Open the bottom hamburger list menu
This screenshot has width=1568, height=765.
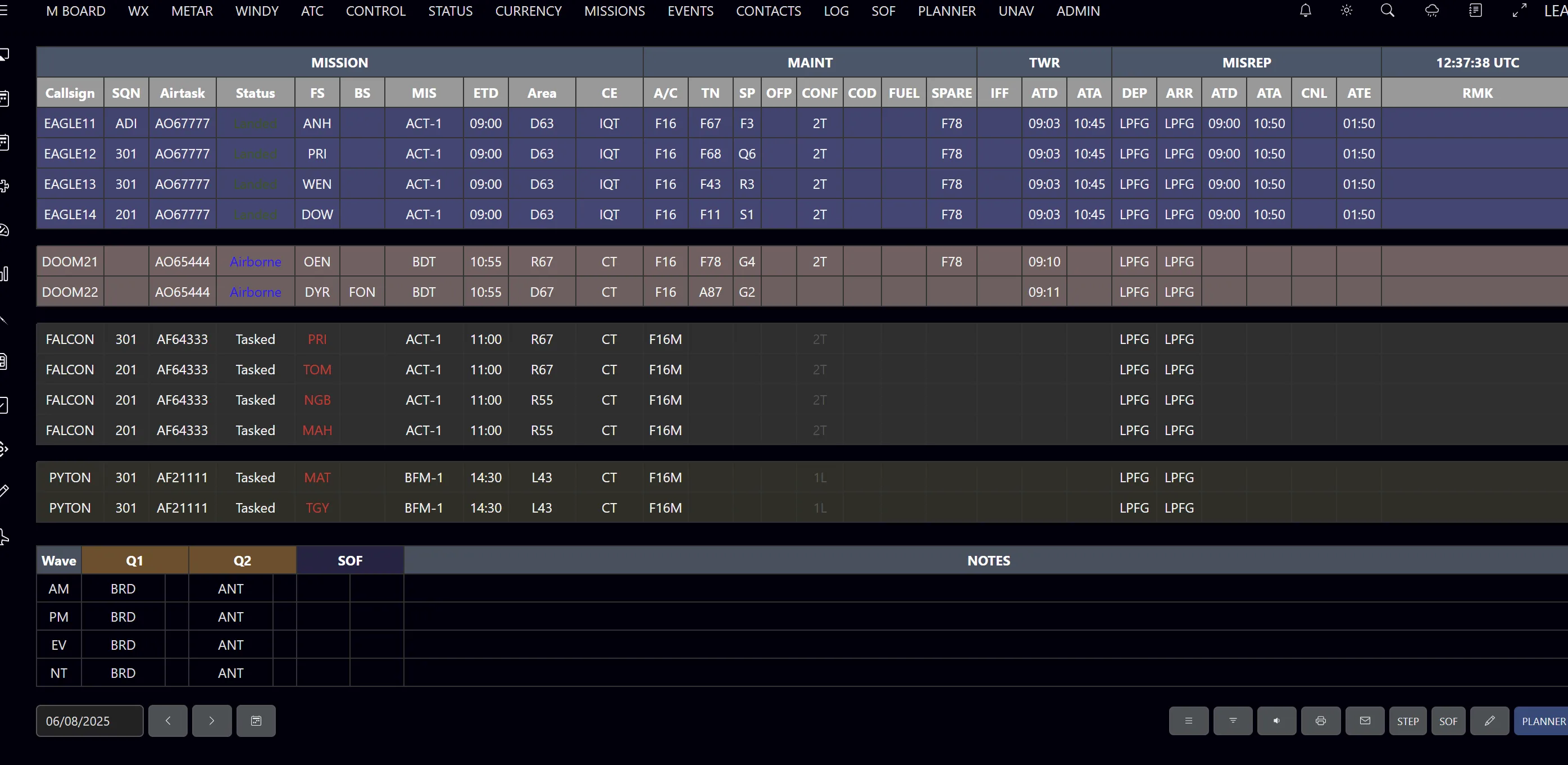click(1188, 721)
